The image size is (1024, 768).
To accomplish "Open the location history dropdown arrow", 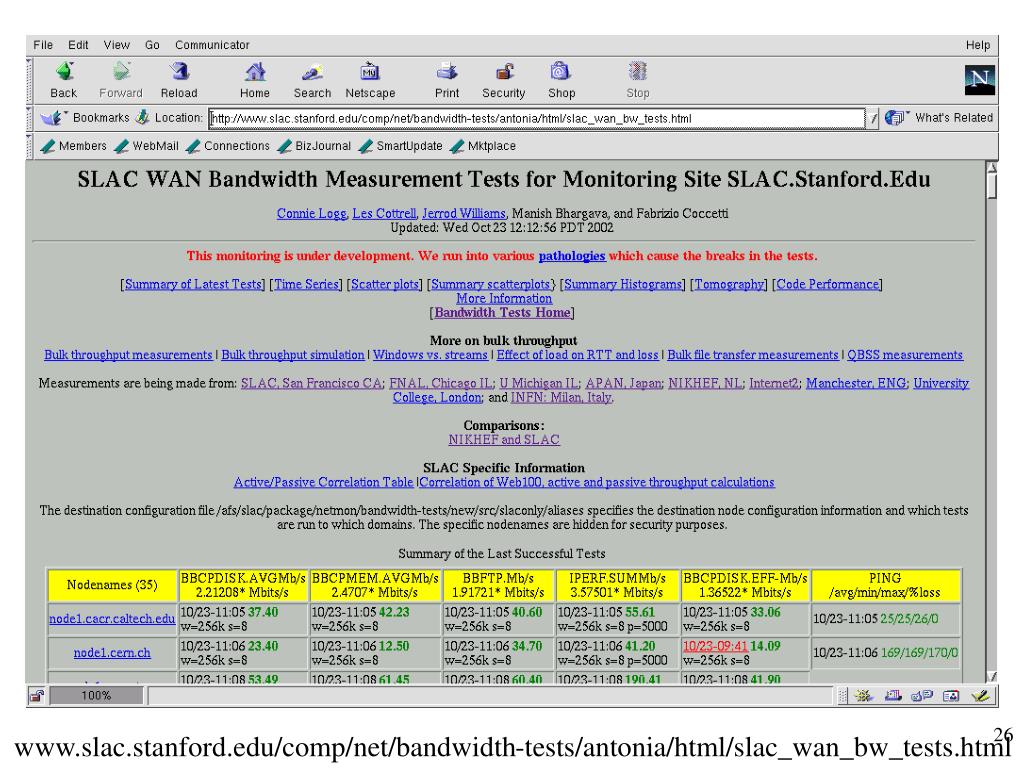I will pyautogui.click(x=874, y=119).
